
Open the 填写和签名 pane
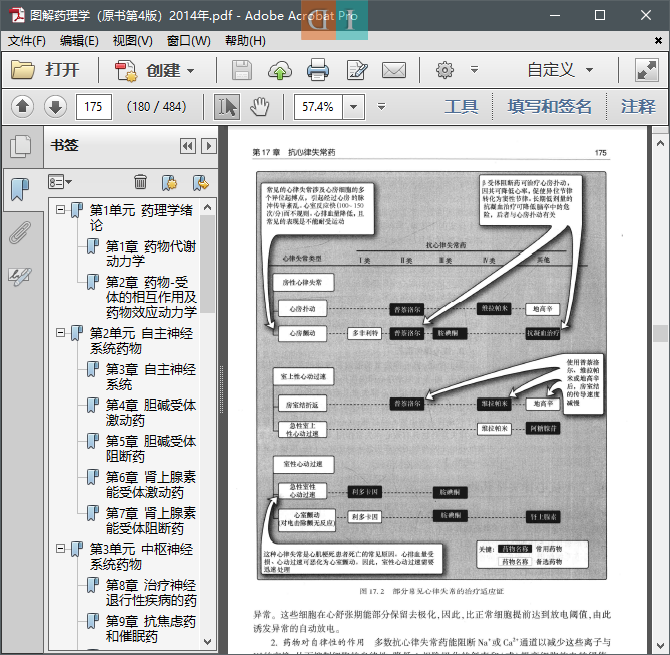tap(550, 106)
